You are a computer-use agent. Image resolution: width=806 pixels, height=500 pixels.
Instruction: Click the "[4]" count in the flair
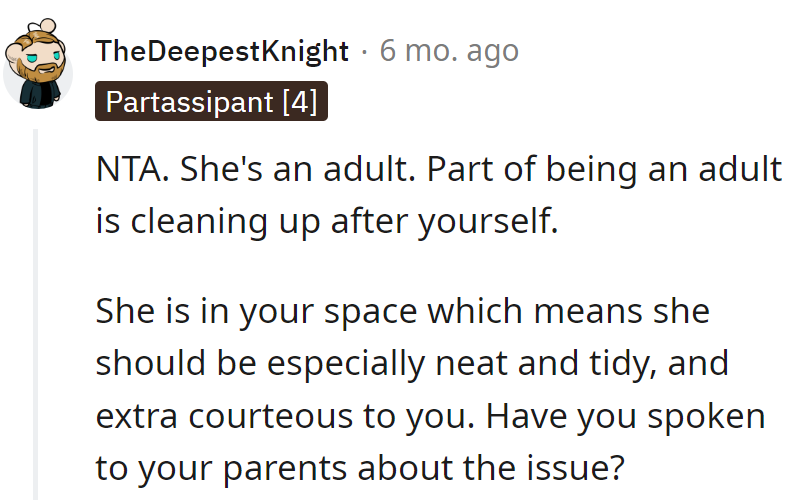[x=299, y=101]
